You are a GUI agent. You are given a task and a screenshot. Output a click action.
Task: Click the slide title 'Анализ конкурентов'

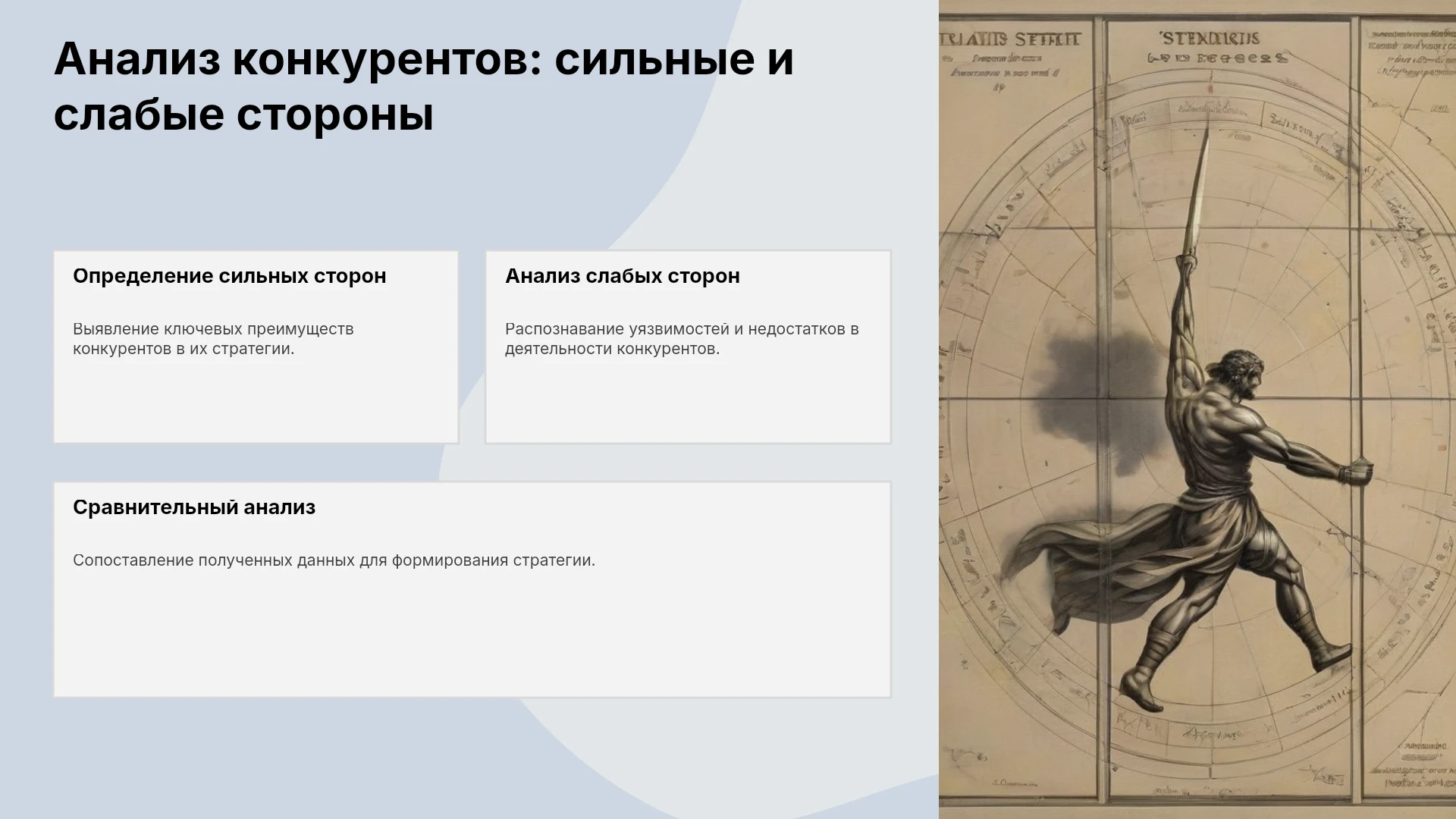pyautogui.click(x=296, y=59)
